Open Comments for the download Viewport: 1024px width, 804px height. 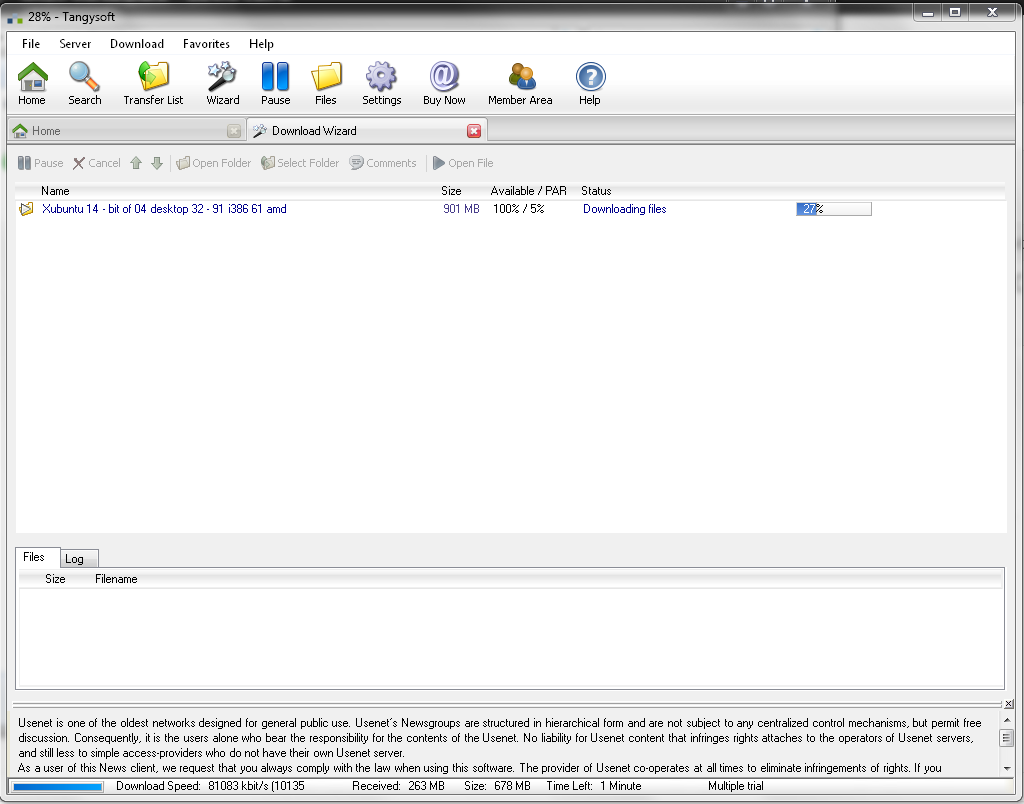(383, 163)
